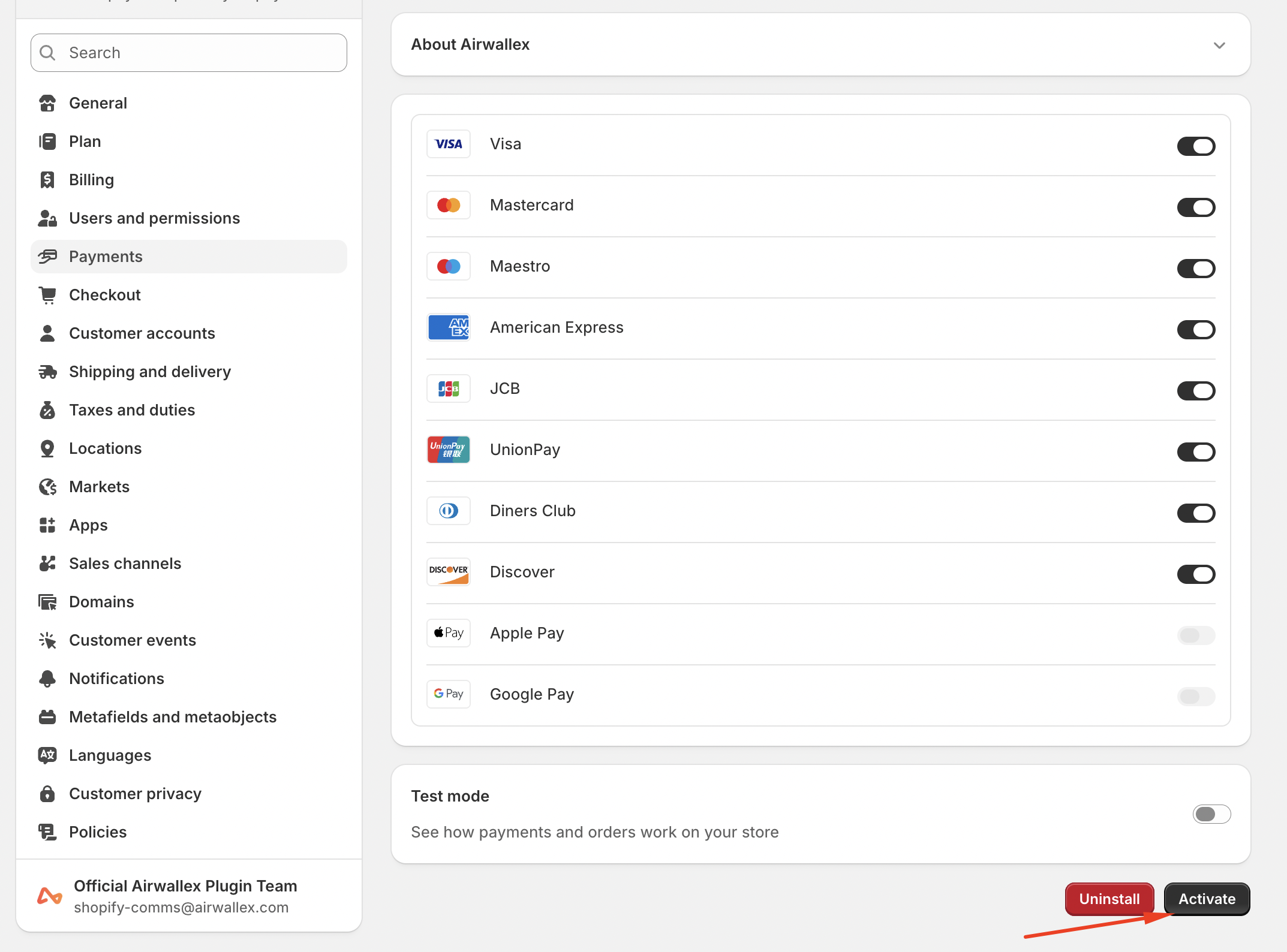
Task: Toggle the Discover card switch
Action: click(1196, 574)
